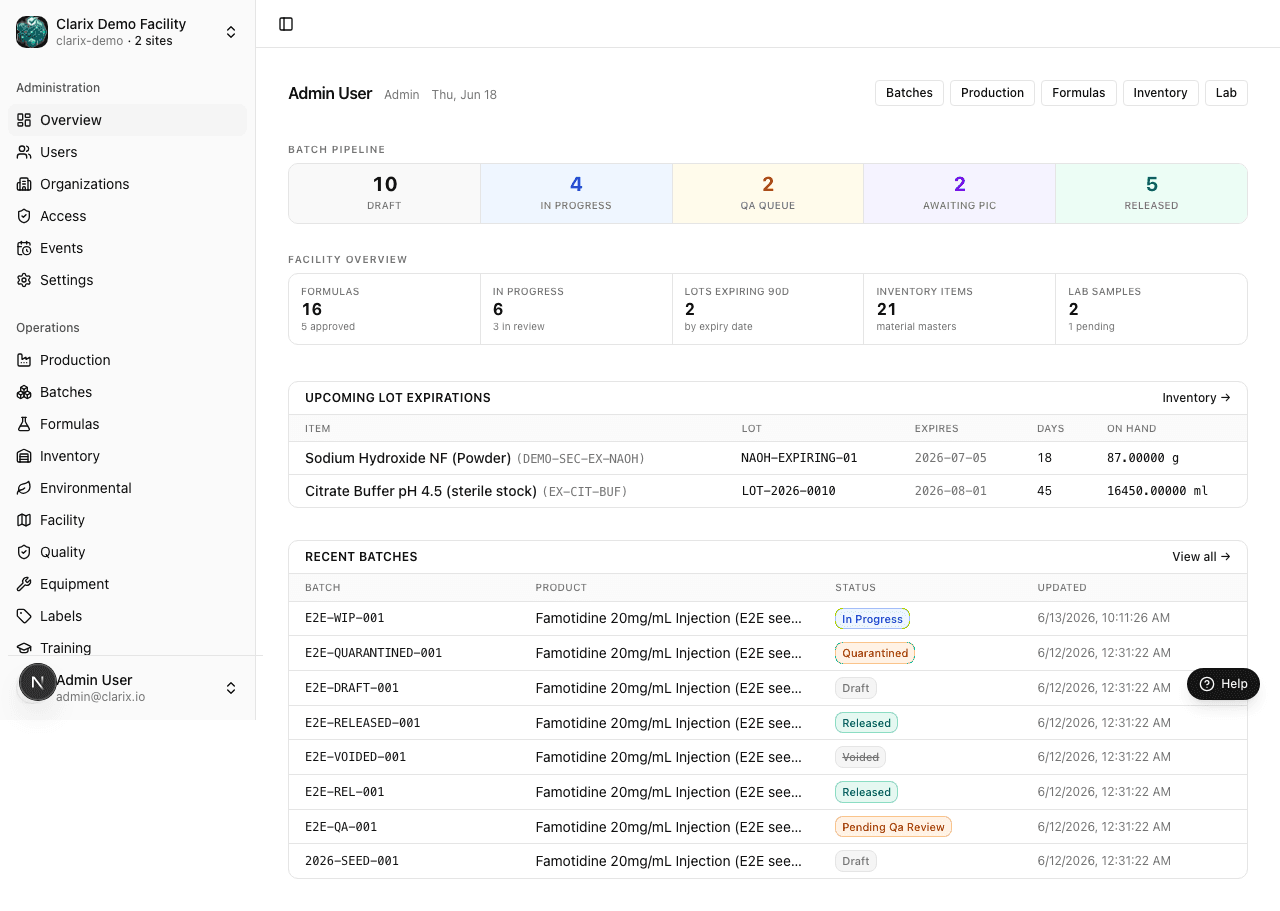Click the Pending Qa Review status badge

(x=893, y=827)
